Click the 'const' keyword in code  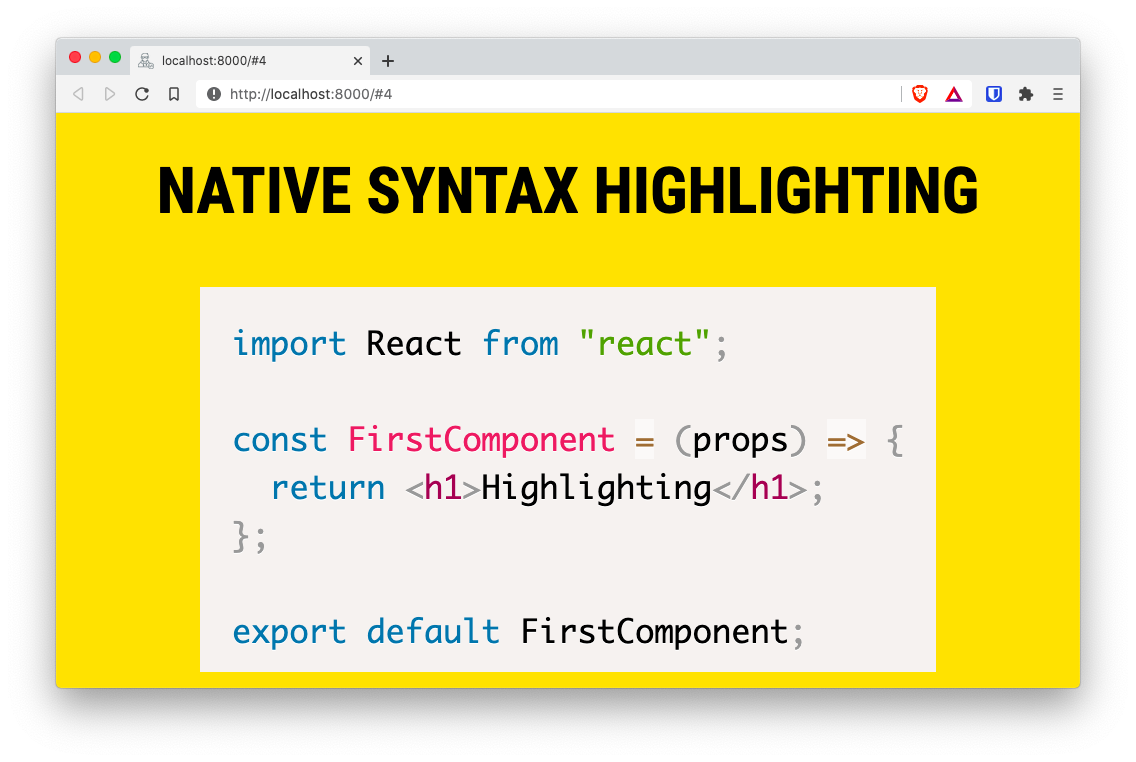(x=280, y=440)
